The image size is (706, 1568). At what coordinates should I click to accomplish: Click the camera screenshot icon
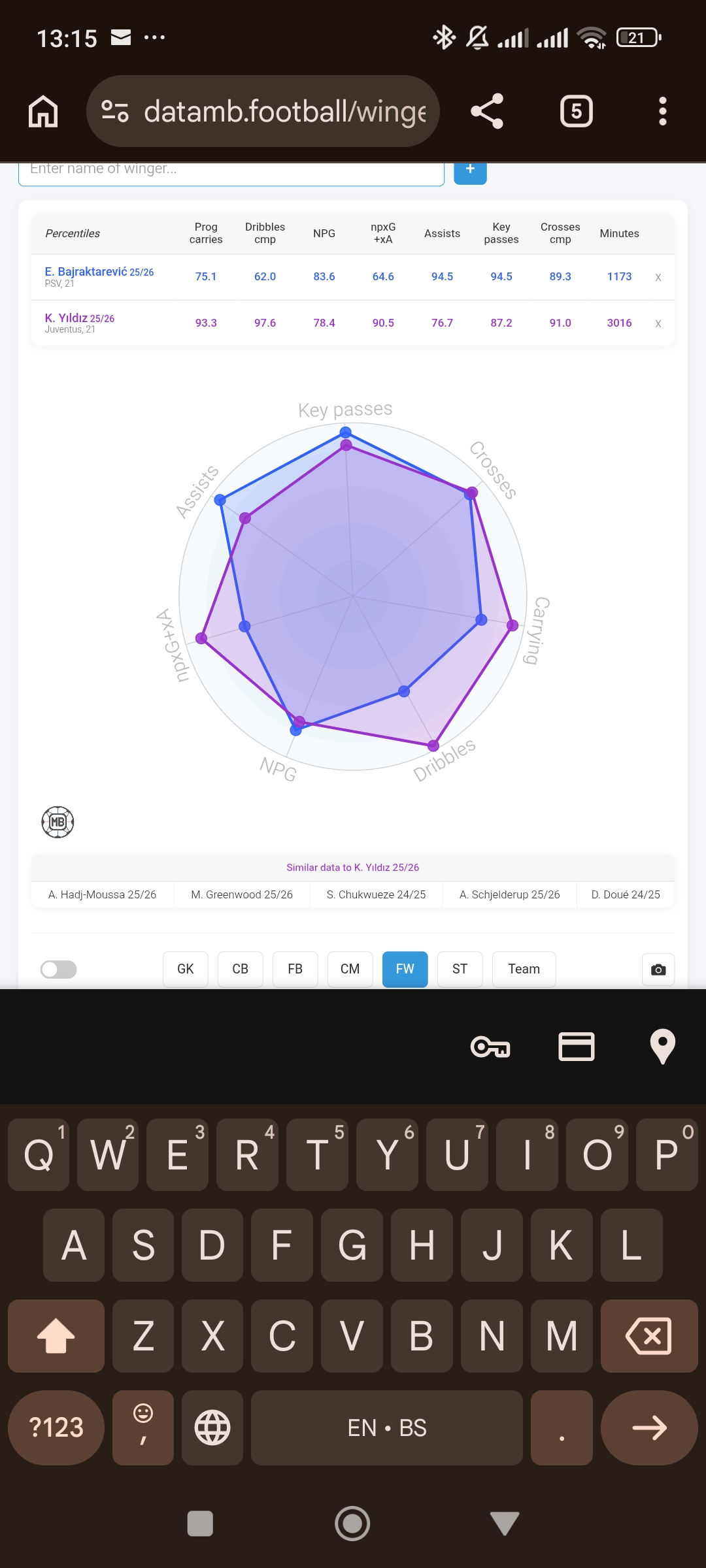658,970
